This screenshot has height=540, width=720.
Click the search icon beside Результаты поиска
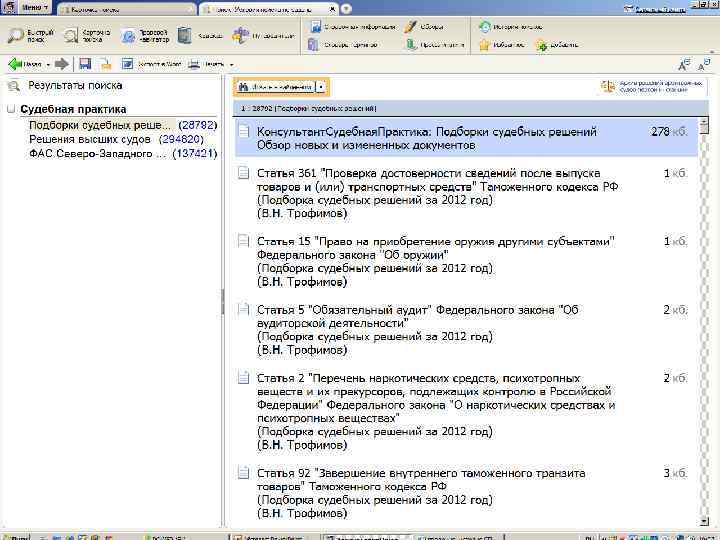[14, 85]
